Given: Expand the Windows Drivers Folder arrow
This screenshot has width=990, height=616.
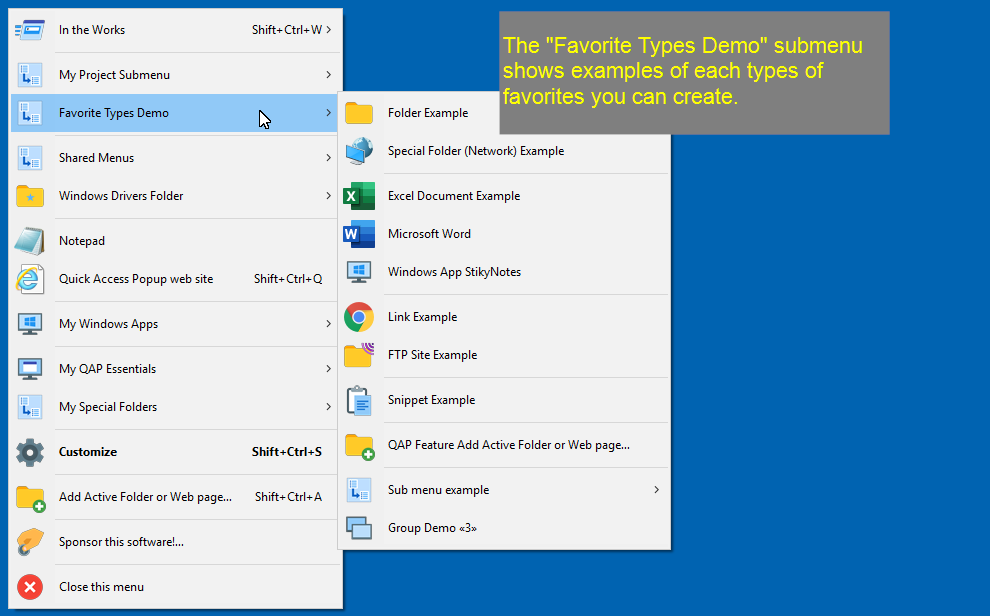Looking at the screenshot, I should point(328,196).
